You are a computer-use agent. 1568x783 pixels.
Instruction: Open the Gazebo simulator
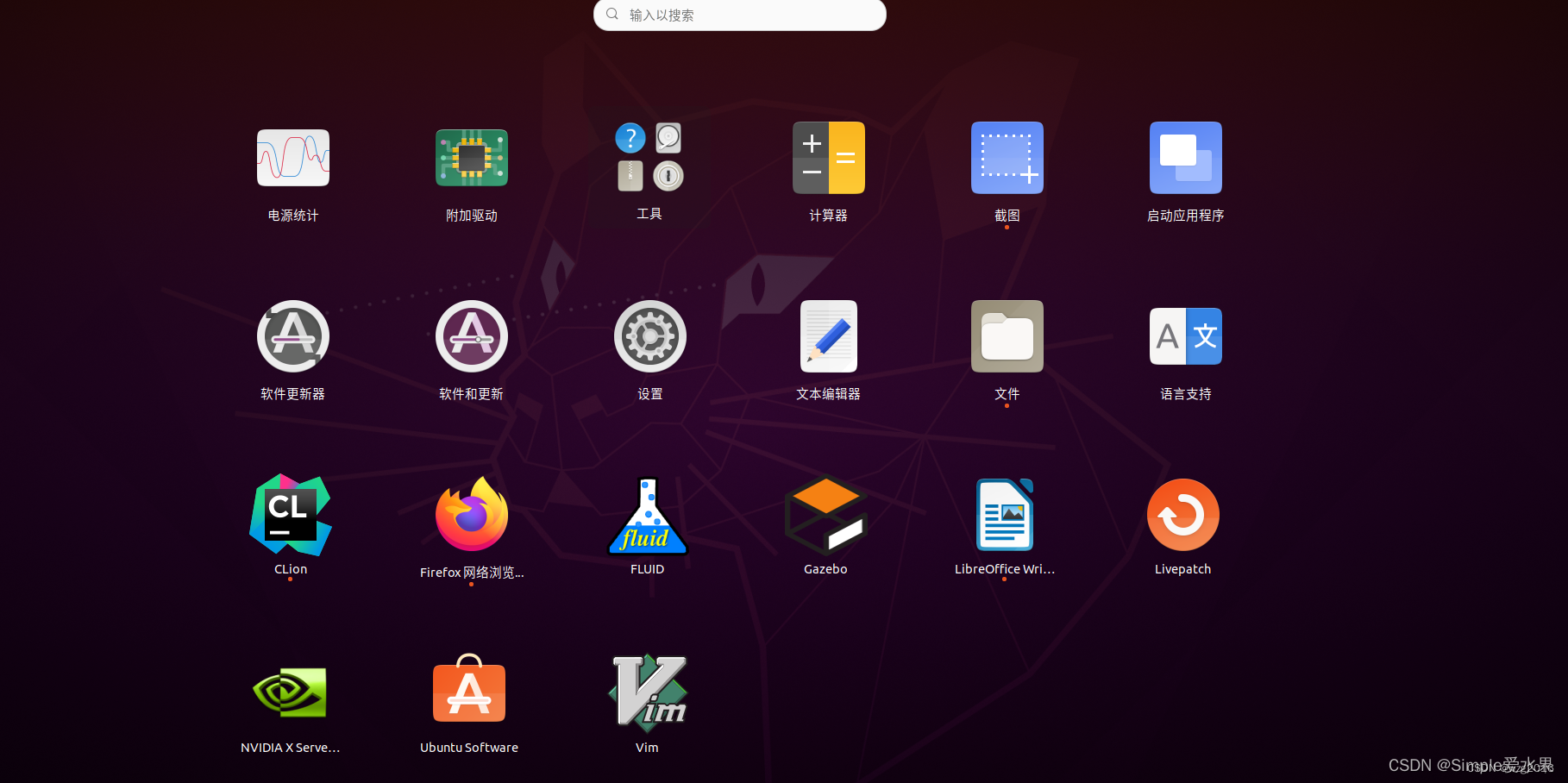pos(825,515)
